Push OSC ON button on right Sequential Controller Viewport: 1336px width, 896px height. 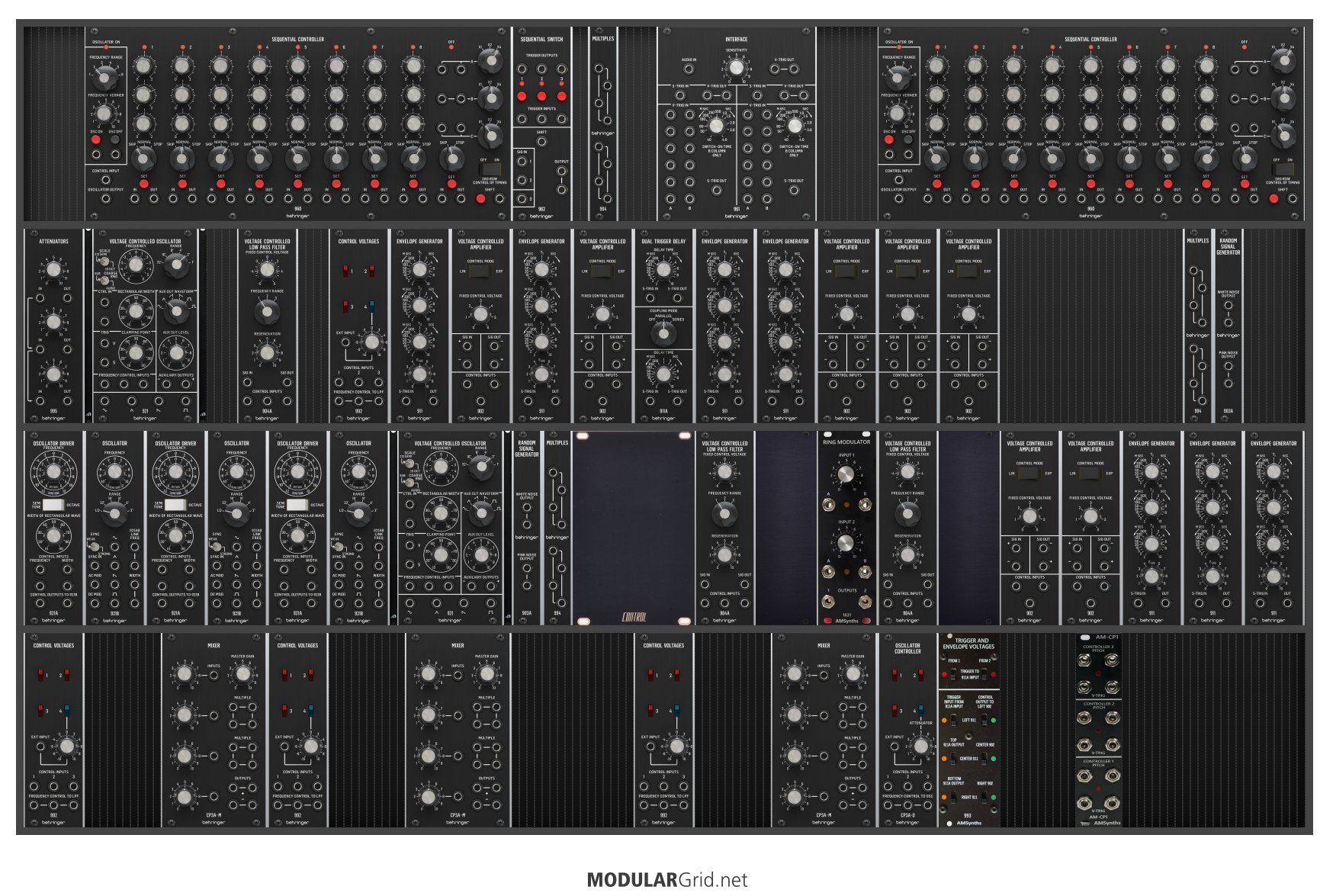(889, 140)
